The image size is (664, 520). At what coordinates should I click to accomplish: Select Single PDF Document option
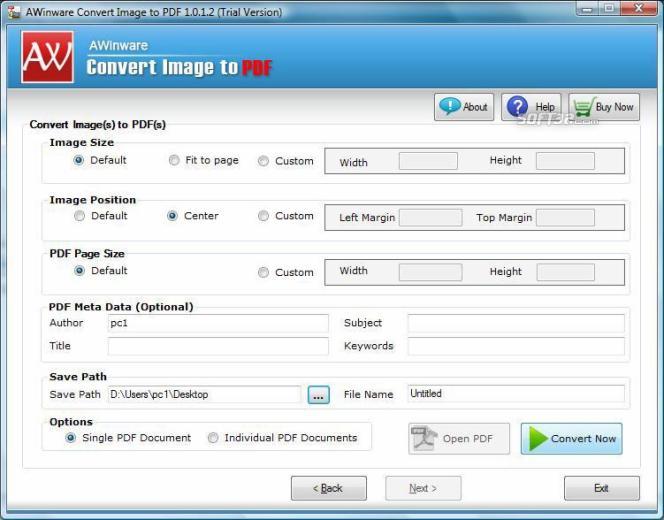pyautogui.click(x=71, y=438)
